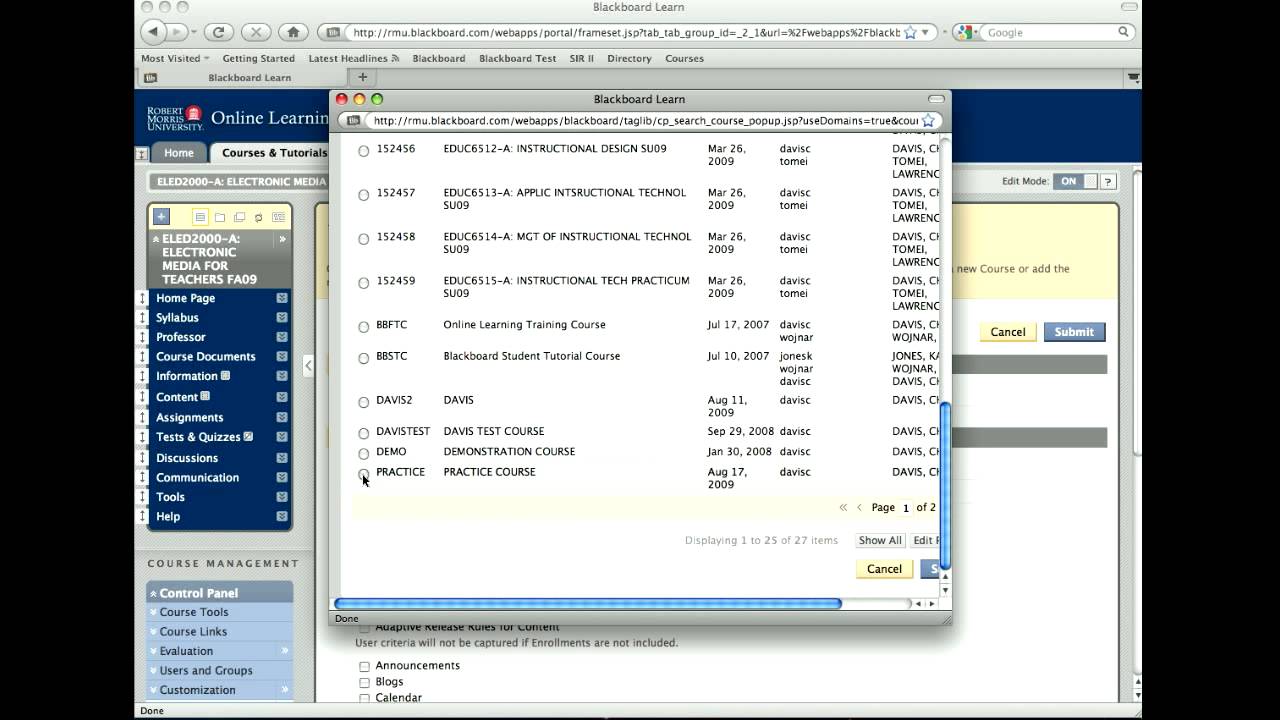Open options chevron for Syllabus item

point(282,317)
